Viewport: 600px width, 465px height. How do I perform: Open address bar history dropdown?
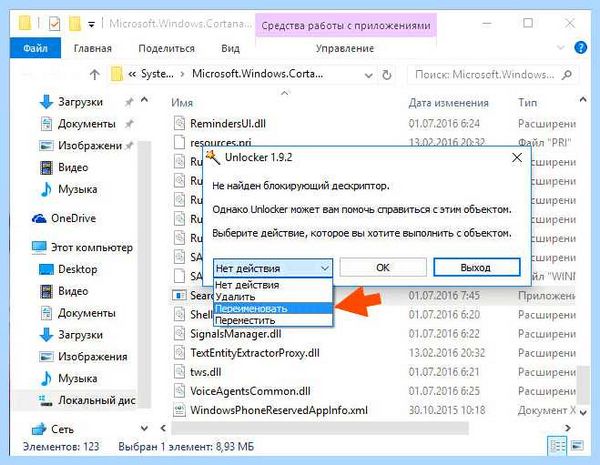pyautogui.click(x=368, y=75)
